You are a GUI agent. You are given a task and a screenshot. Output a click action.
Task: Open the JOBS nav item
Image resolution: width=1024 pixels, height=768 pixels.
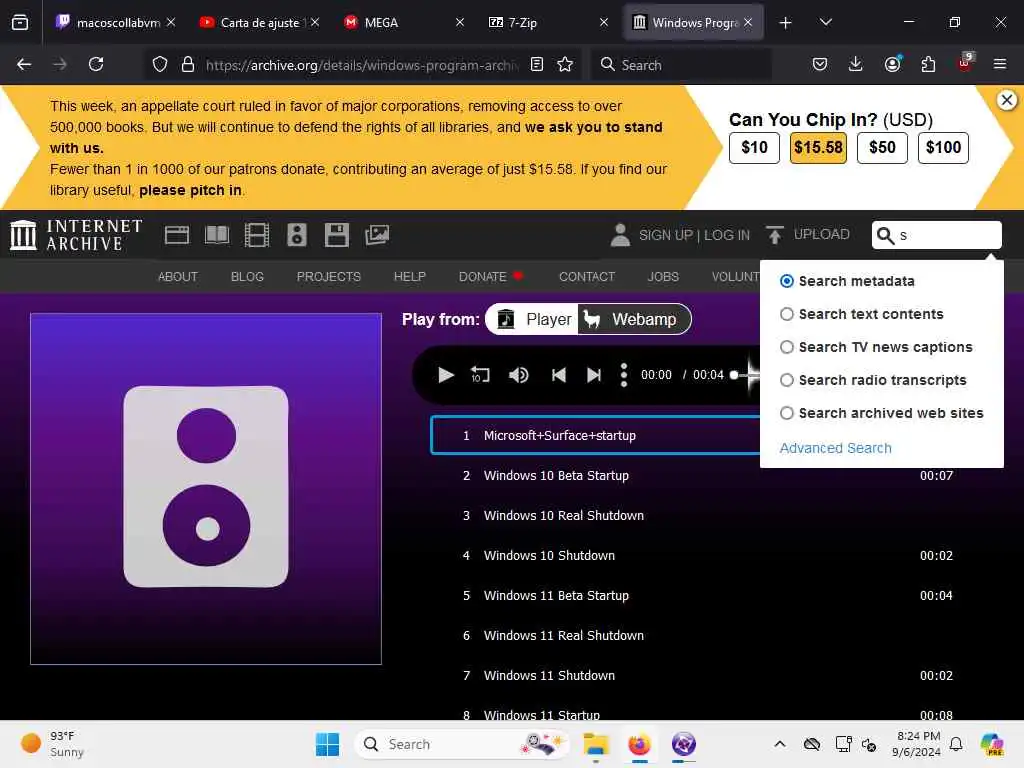point(663,277)
